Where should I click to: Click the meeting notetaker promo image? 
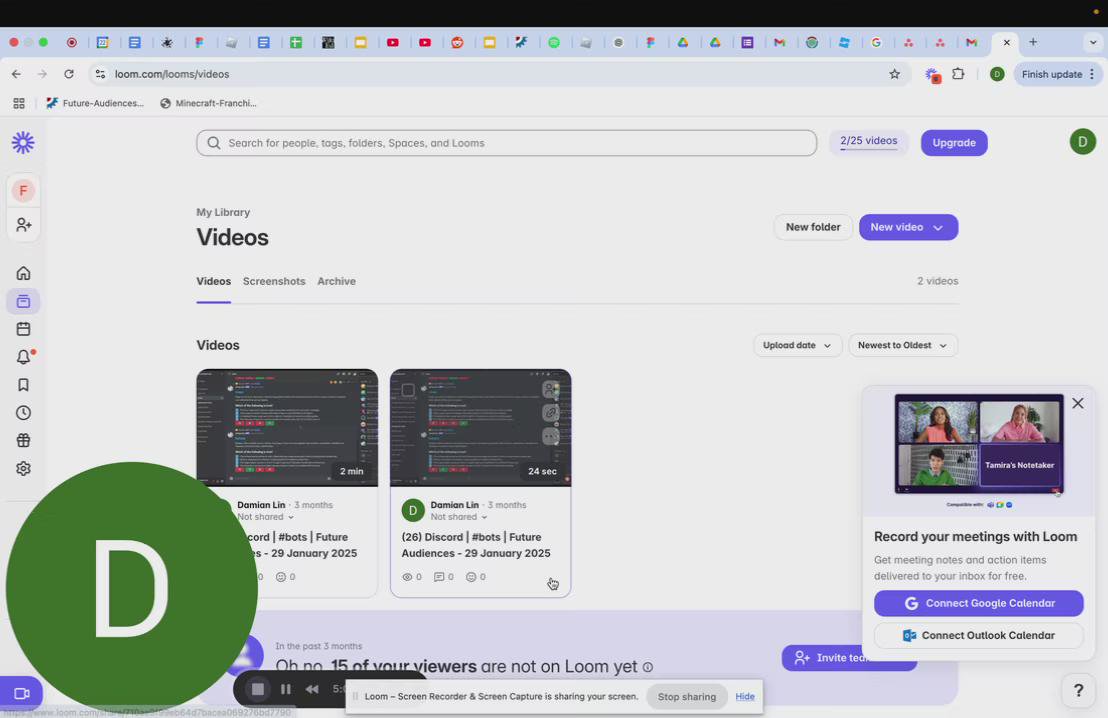click(x=979, y=445)
